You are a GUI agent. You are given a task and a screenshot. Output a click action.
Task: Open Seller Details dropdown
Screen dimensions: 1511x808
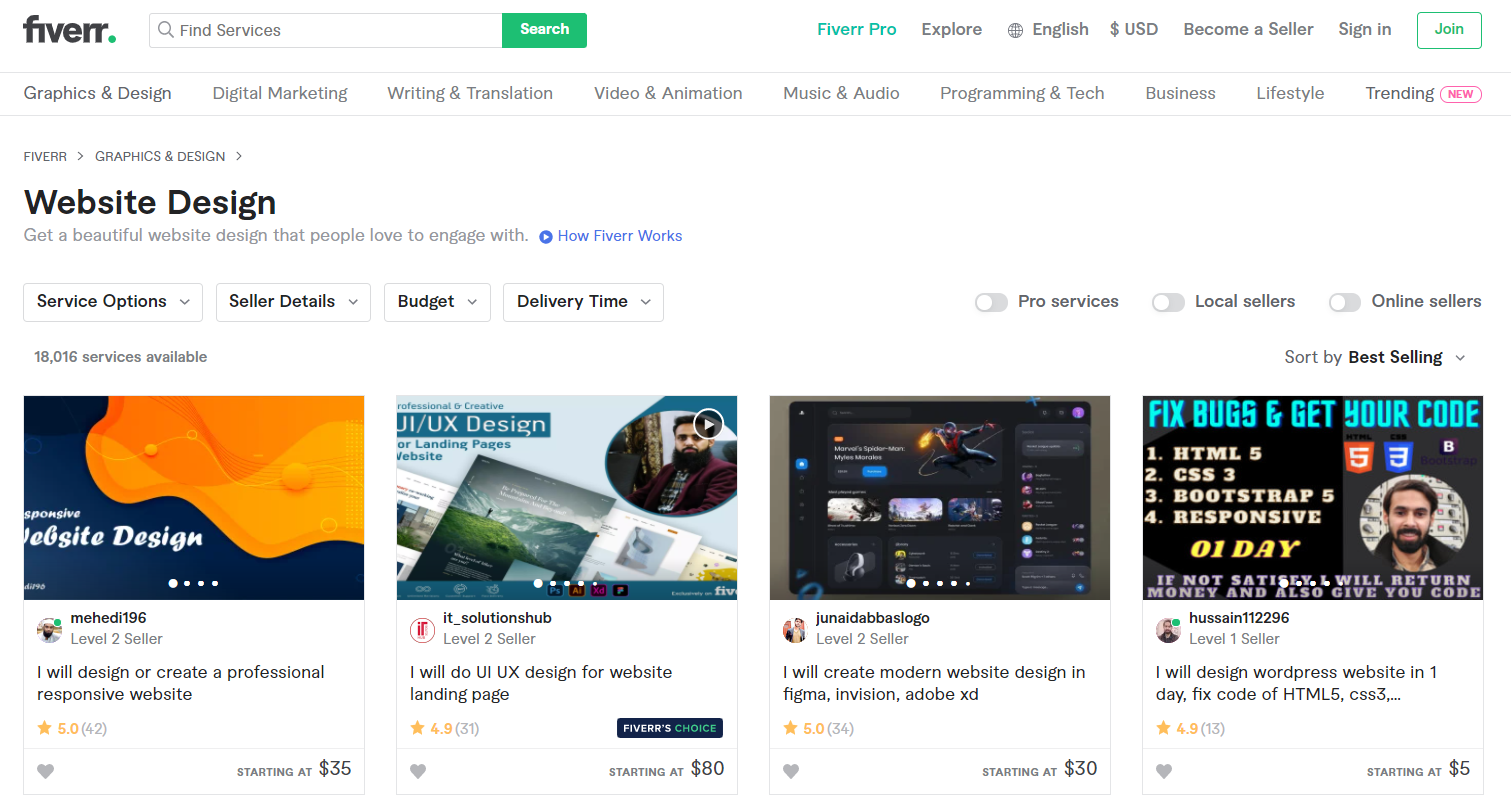click(293, 302)
